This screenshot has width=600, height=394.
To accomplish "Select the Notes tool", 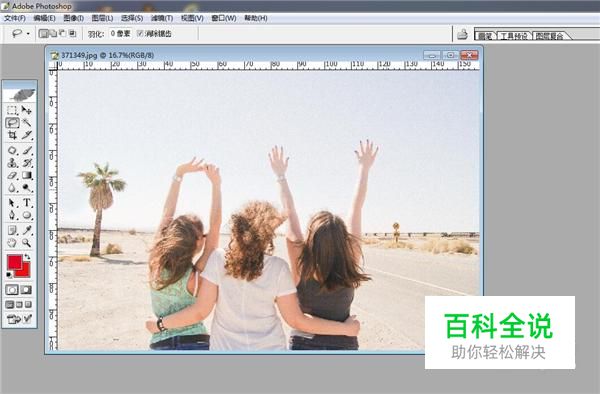I will 12,230.
